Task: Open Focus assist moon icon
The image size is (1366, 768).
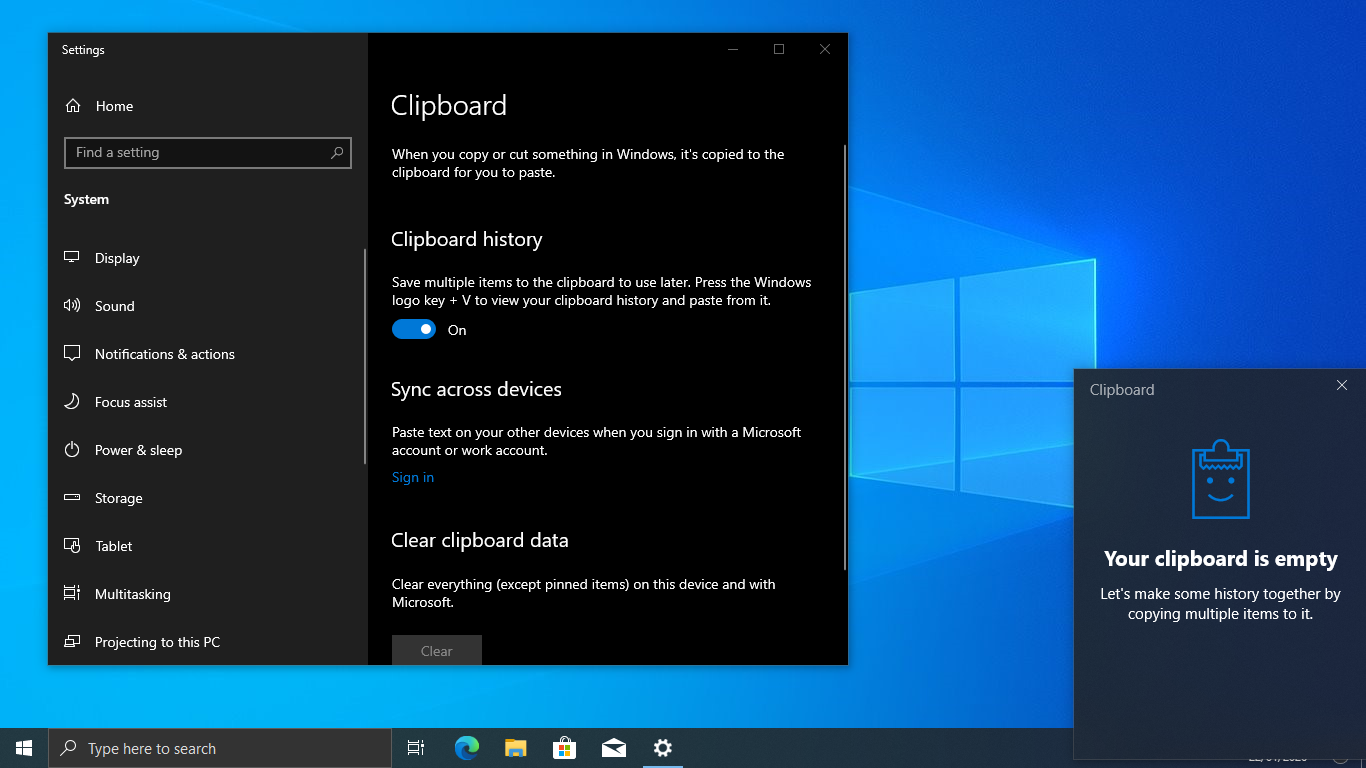Action: coord(72,402)
